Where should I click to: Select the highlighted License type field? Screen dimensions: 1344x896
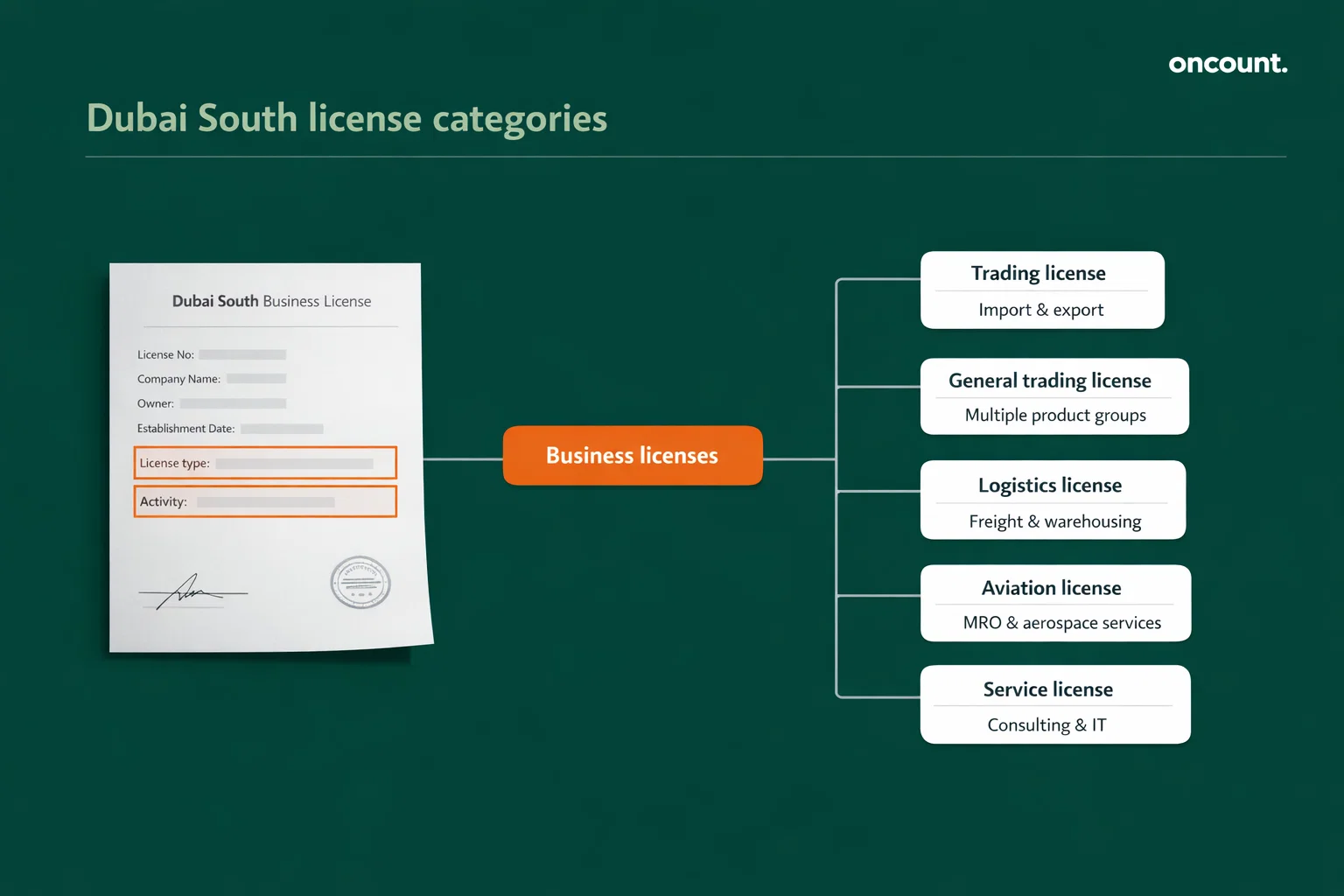tap(265, 463)
